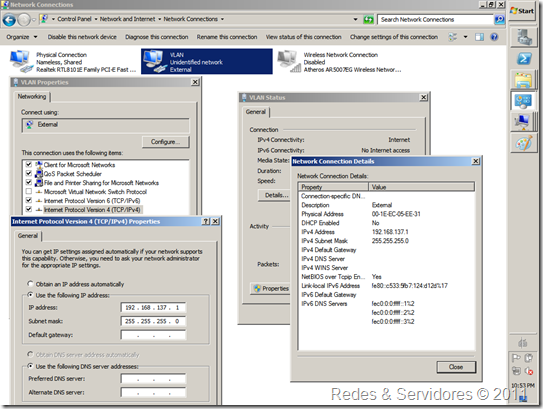Click the Subnet mask input field
543x409 pixels.
(x=153, y=321)
